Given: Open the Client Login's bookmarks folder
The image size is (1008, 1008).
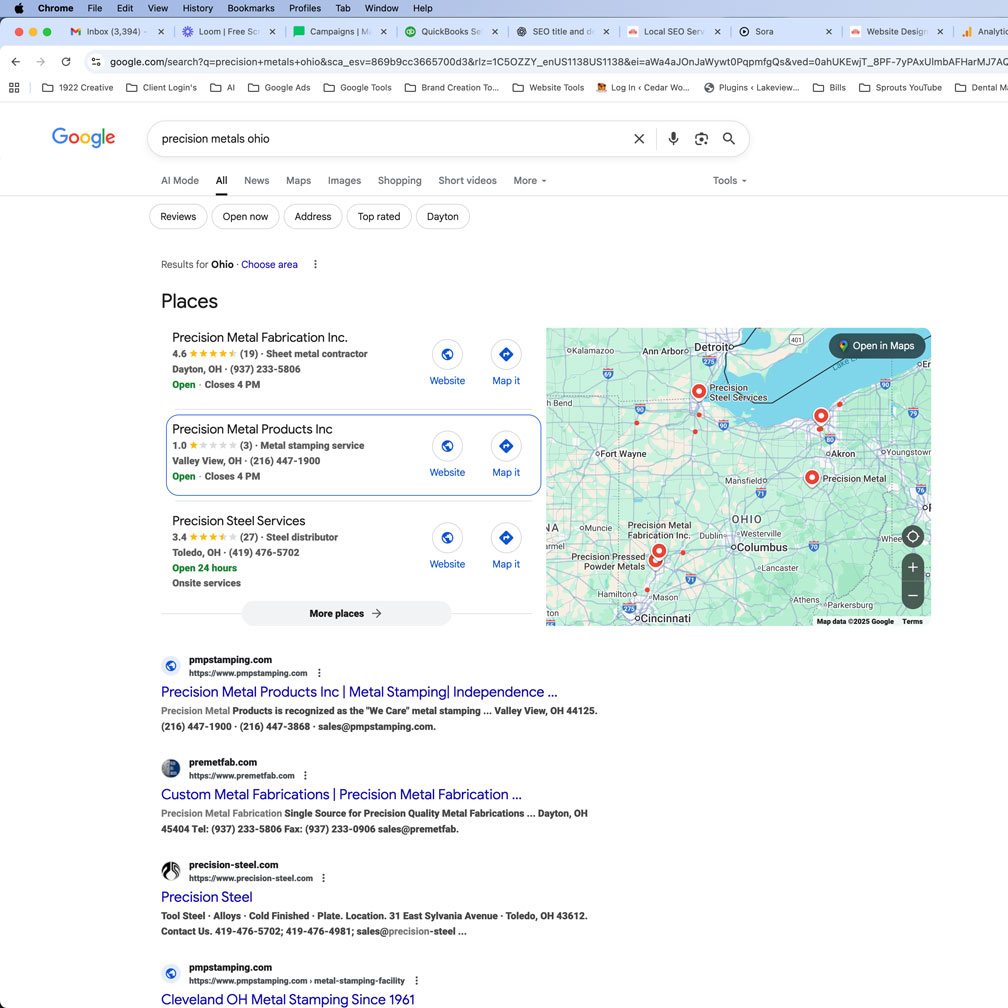Looking at the screenshot, I should coord(161,87).
